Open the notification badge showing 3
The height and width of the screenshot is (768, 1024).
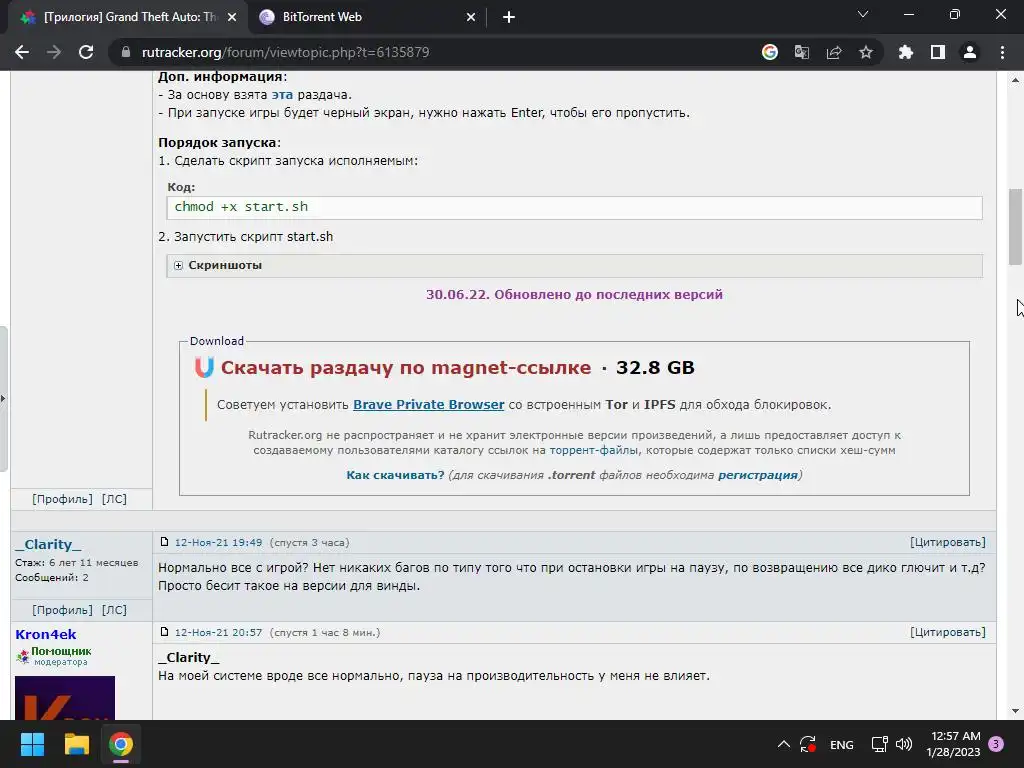point(996,744)
